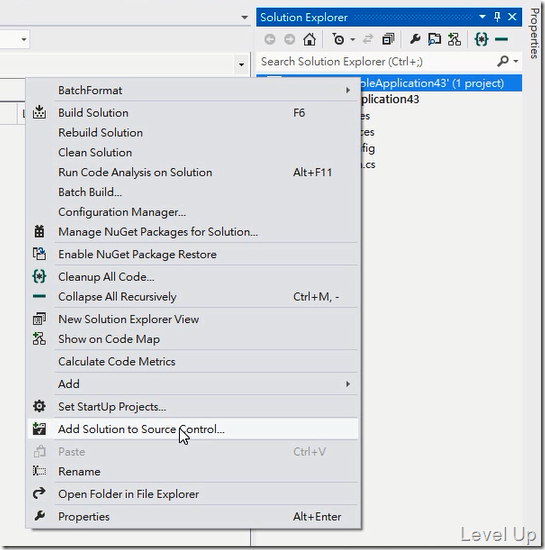This screenshot has width=545, height=550.
Task: Click the Code Map toolbar icon
Action: 455,39
